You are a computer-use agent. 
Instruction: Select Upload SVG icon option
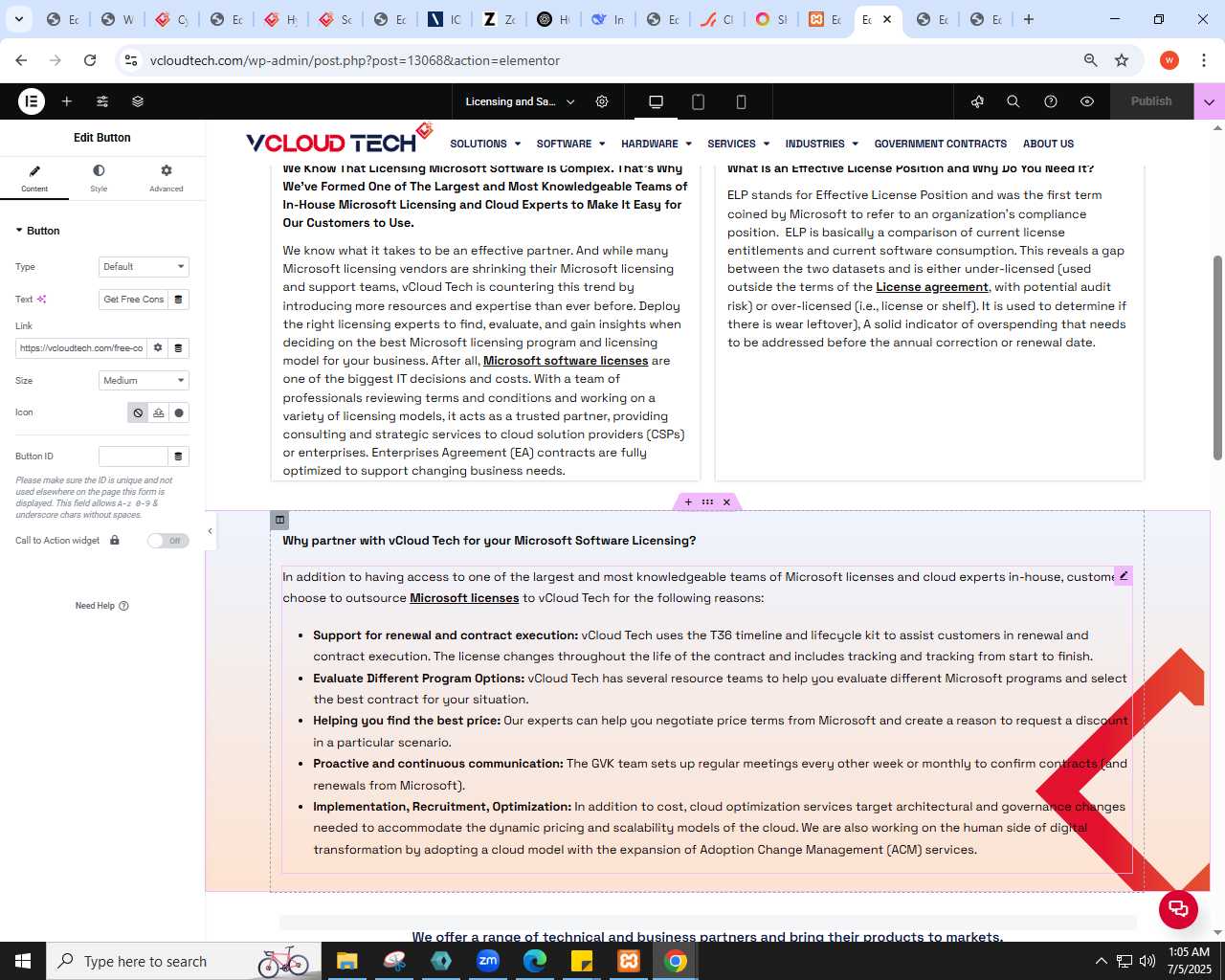coord(159,413)
